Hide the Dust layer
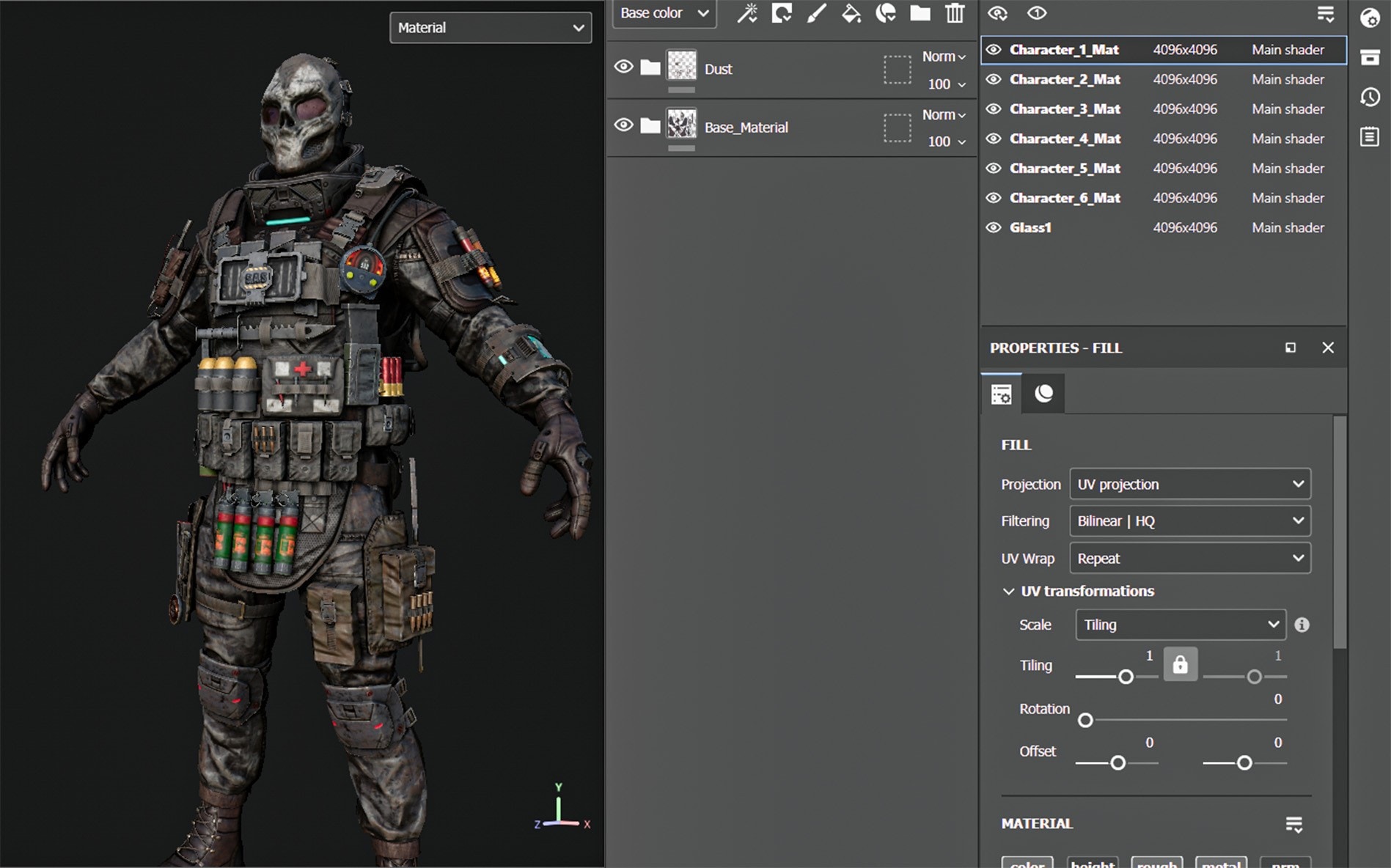The image size is (1391, 868). [x=623, y=67]
